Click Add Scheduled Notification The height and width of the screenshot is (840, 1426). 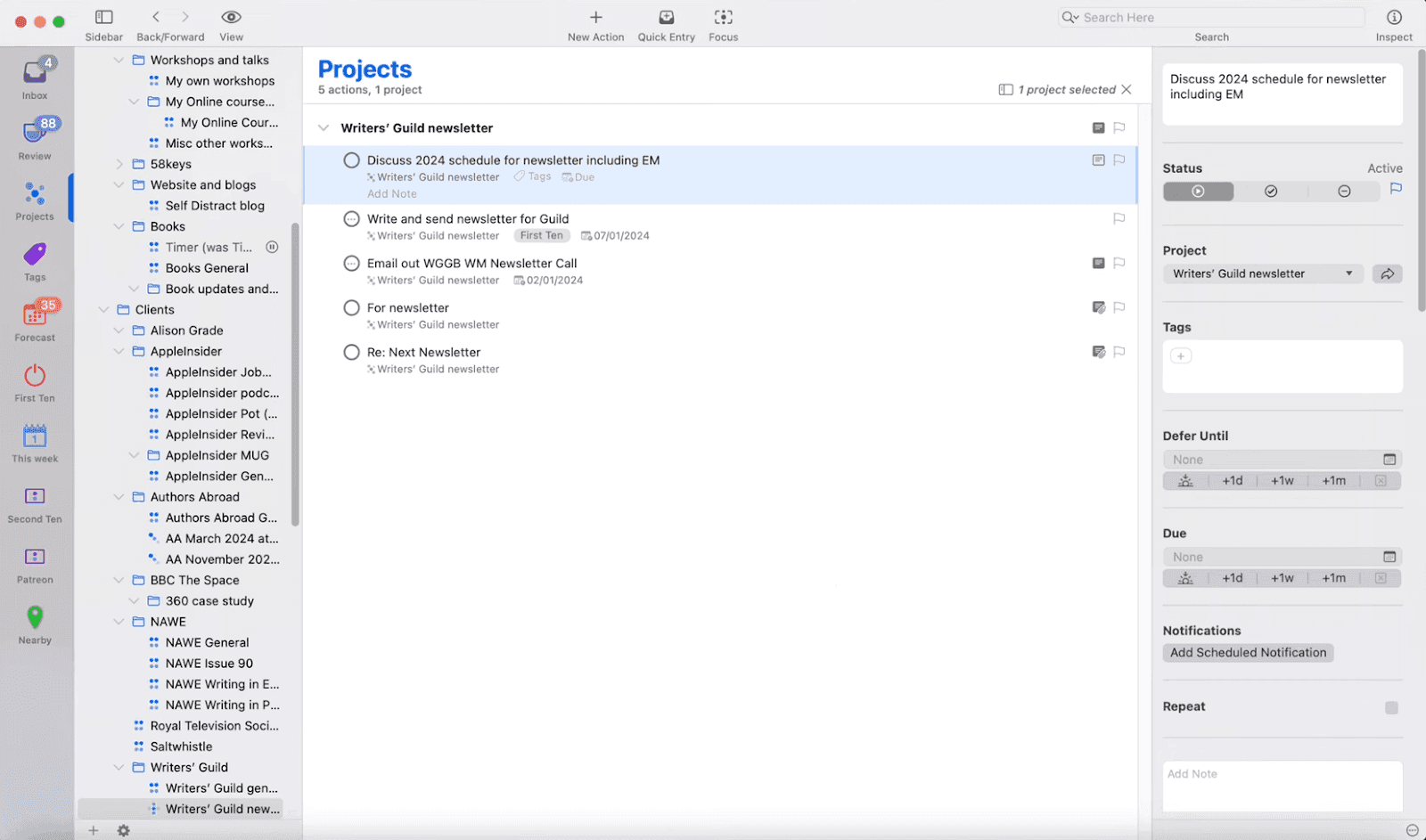coord(1247,652)
